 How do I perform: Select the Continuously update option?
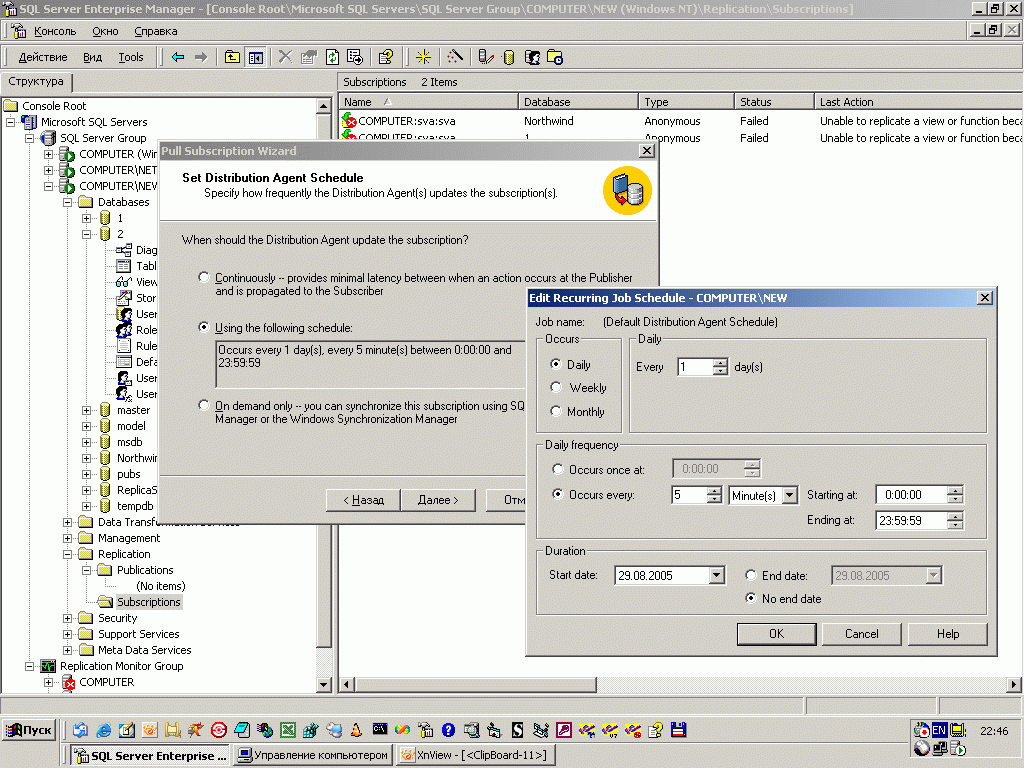pos(204,277)
